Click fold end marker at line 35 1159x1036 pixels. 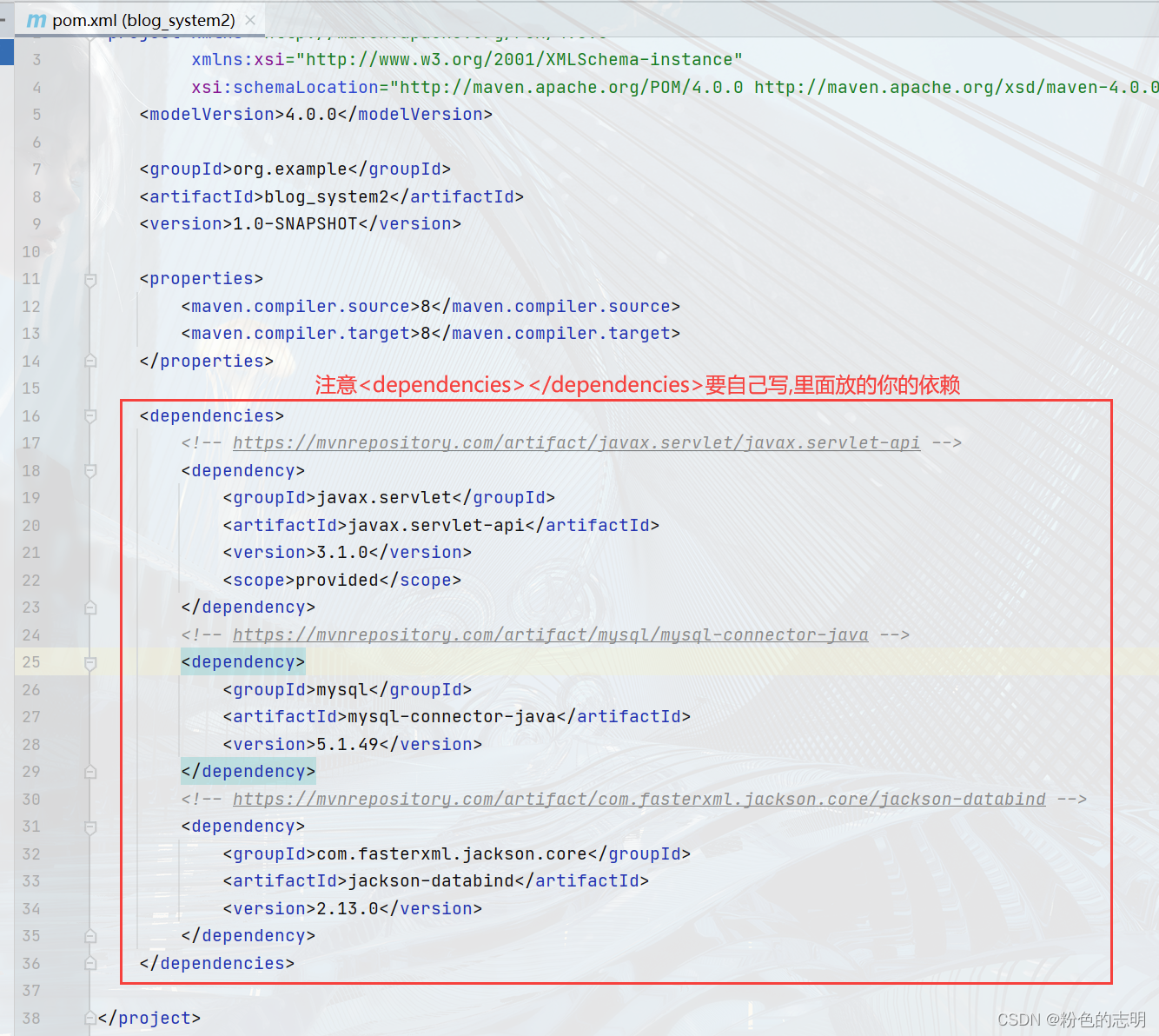click(x=90, y=936)
